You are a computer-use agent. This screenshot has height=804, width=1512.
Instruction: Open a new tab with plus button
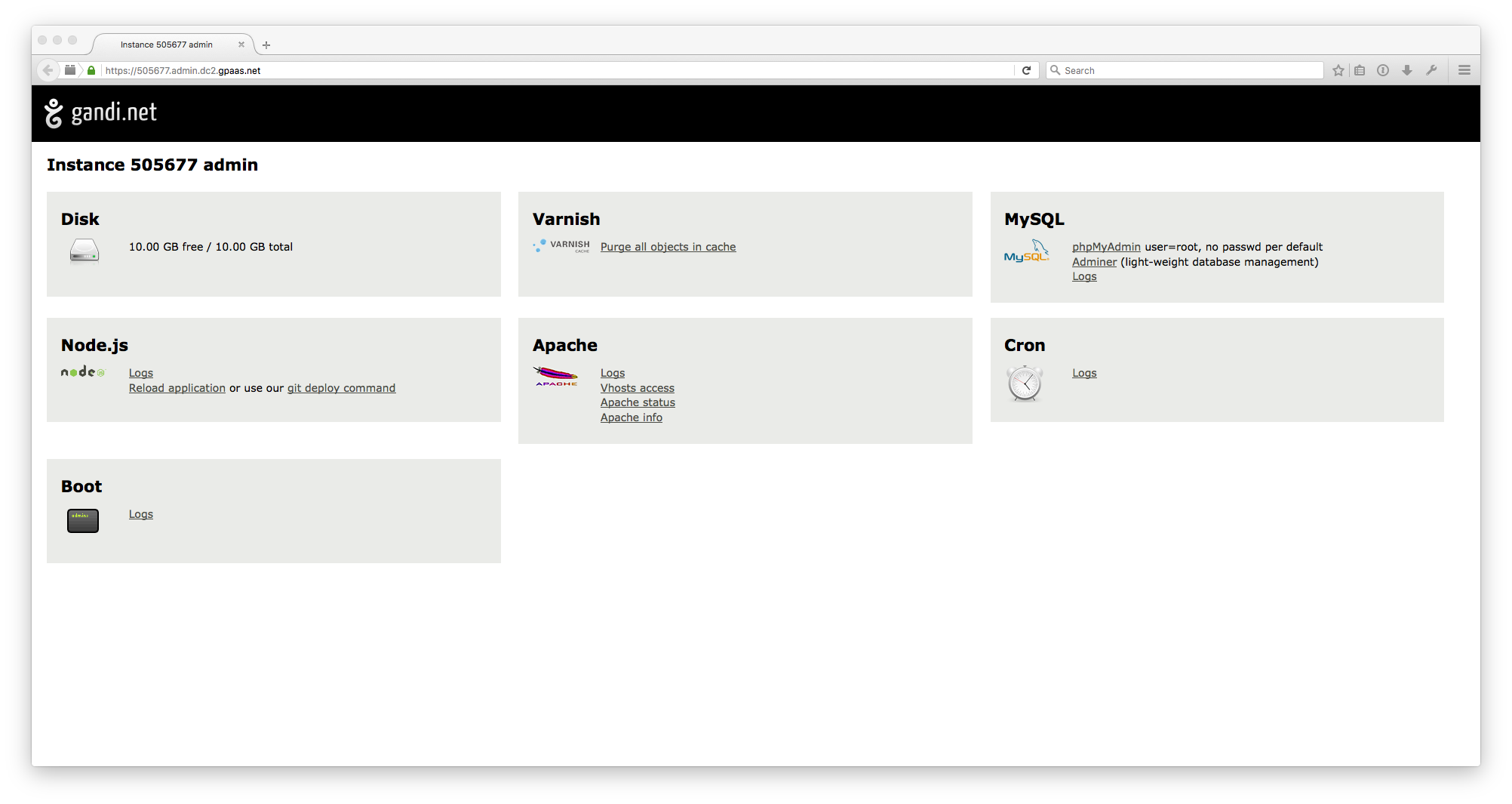(x=266, y=45)
